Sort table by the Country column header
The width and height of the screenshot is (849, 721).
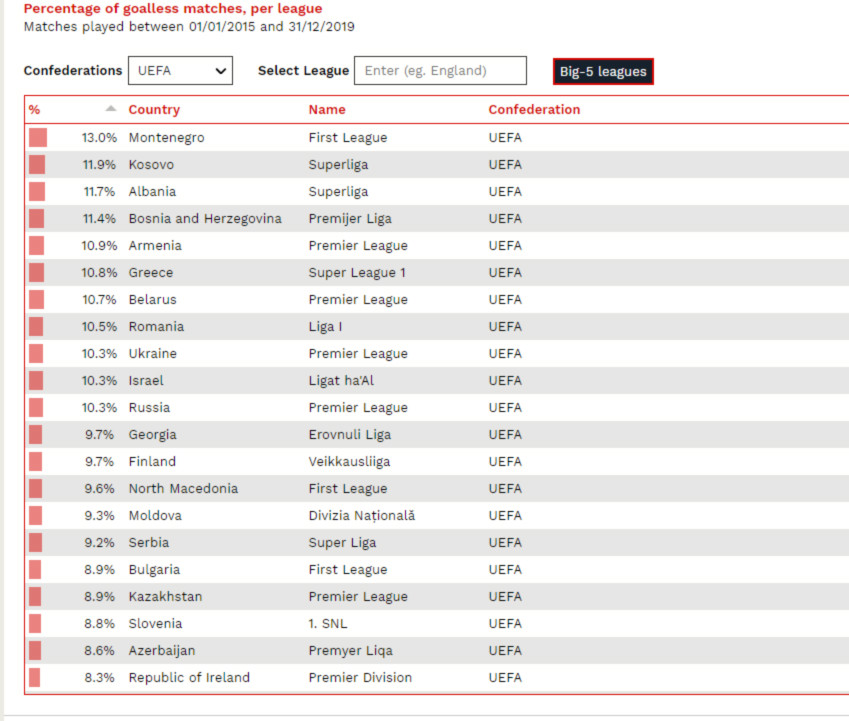pyautogui.click(x=154, y=110)
